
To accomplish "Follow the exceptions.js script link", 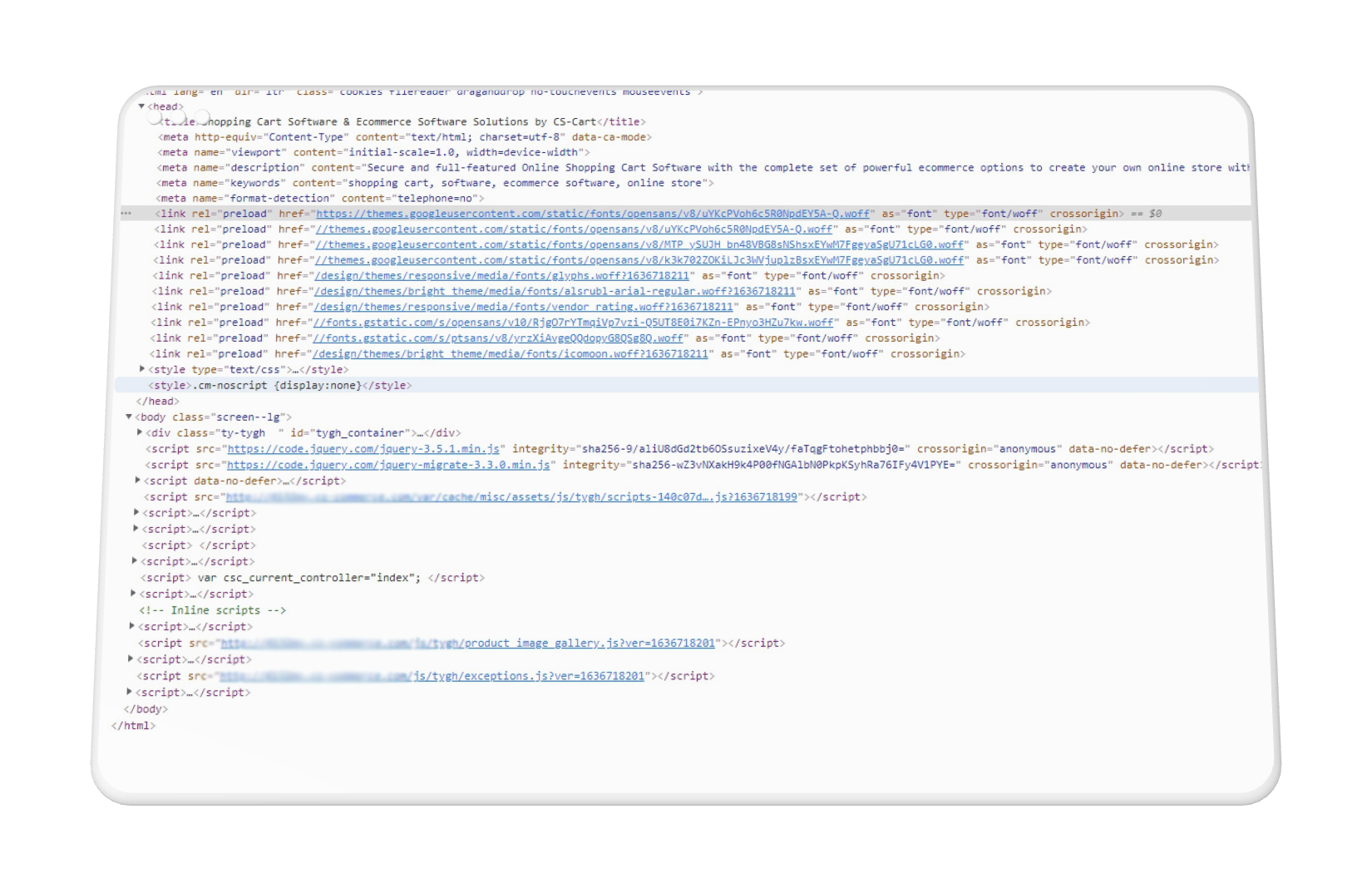I will pos(432,676).
